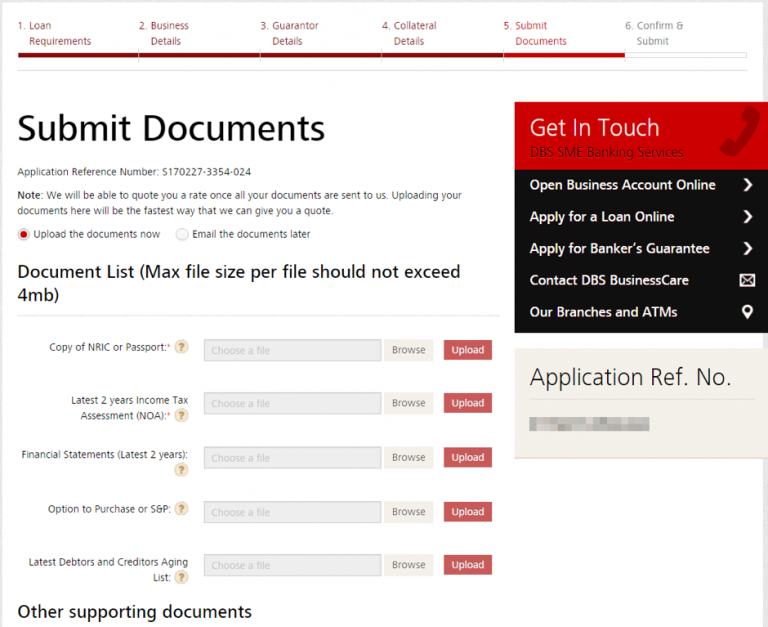This screenshot has height=627, width=768.
Task: Browse file for Debtors and Creditors Aging List
Action: coord(408,565)
